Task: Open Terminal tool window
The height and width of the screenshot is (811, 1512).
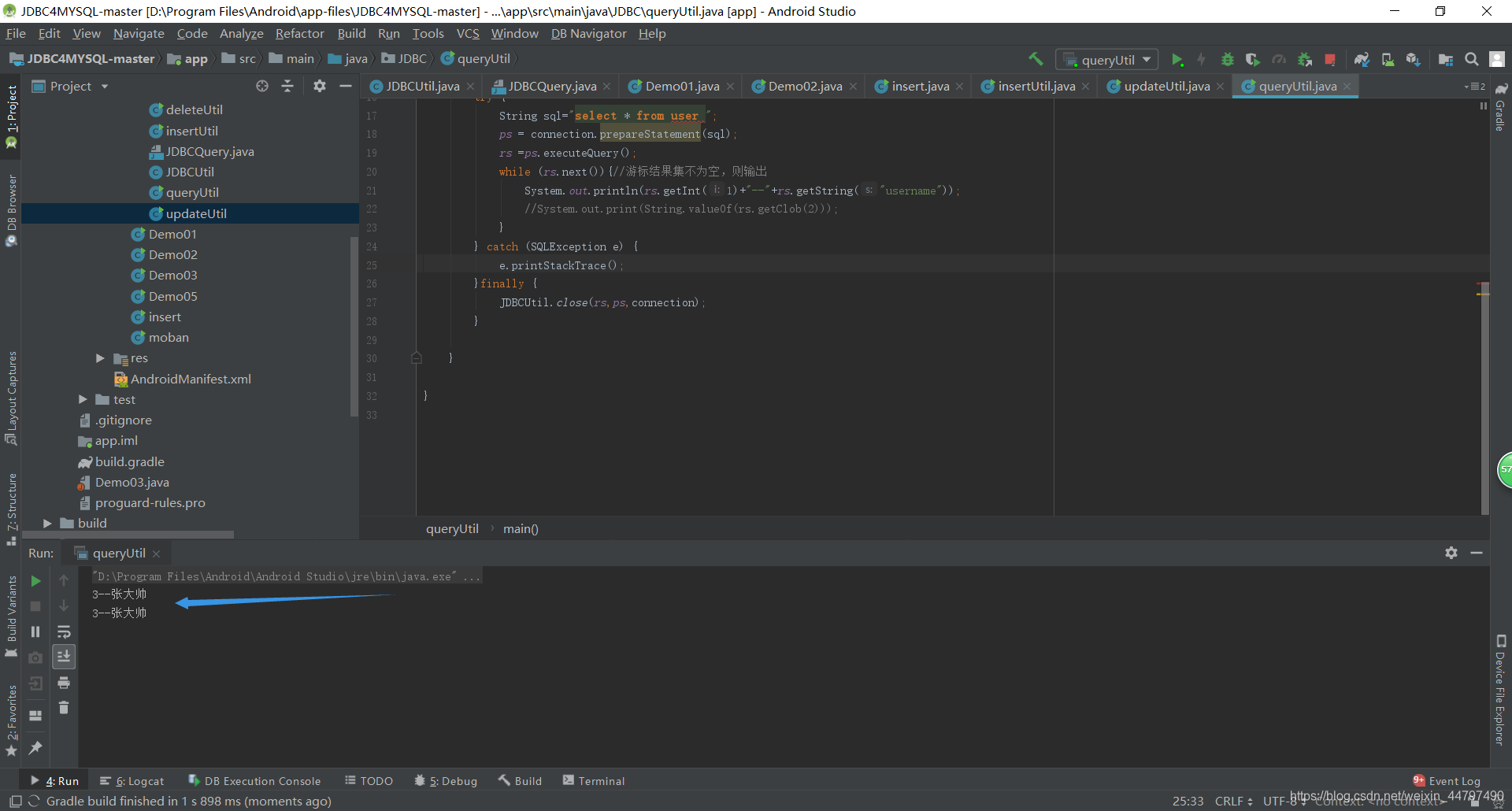Action: coord(594,781)
